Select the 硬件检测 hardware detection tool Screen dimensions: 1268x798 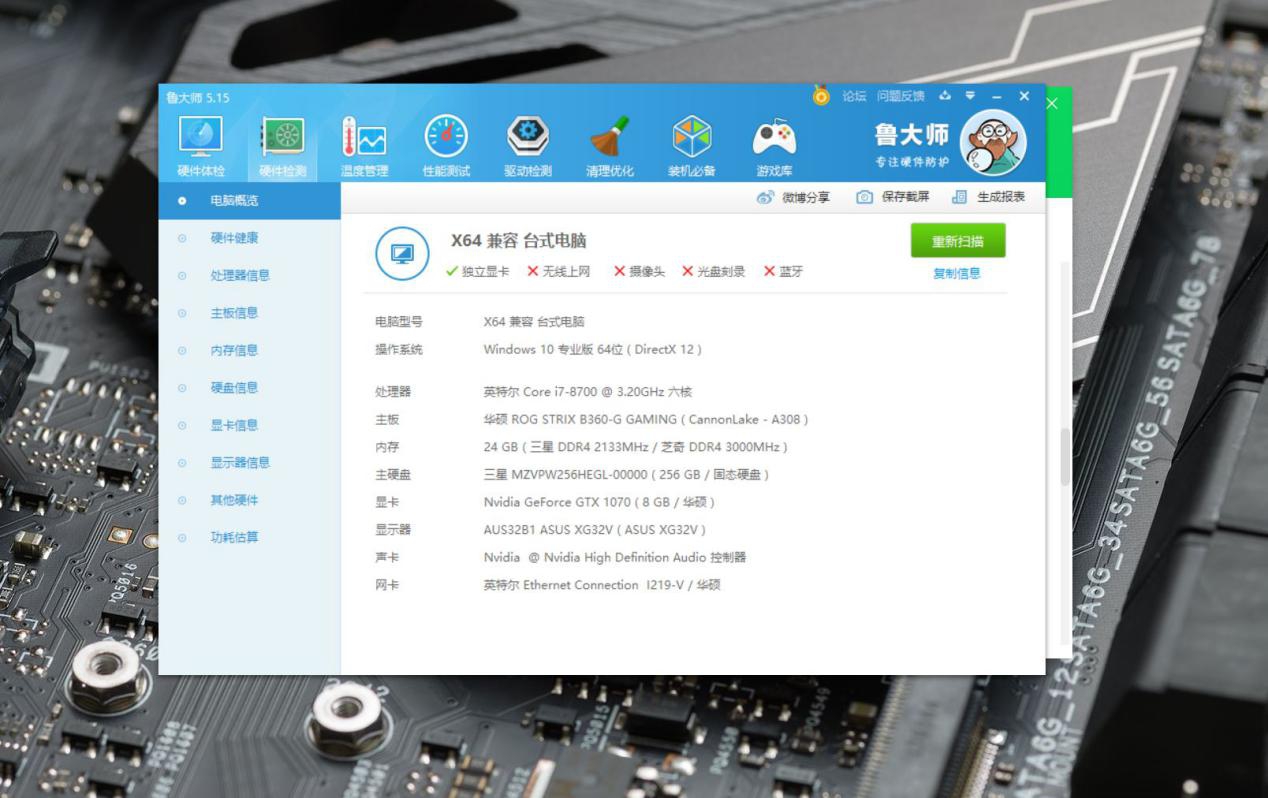coord(283,147)
